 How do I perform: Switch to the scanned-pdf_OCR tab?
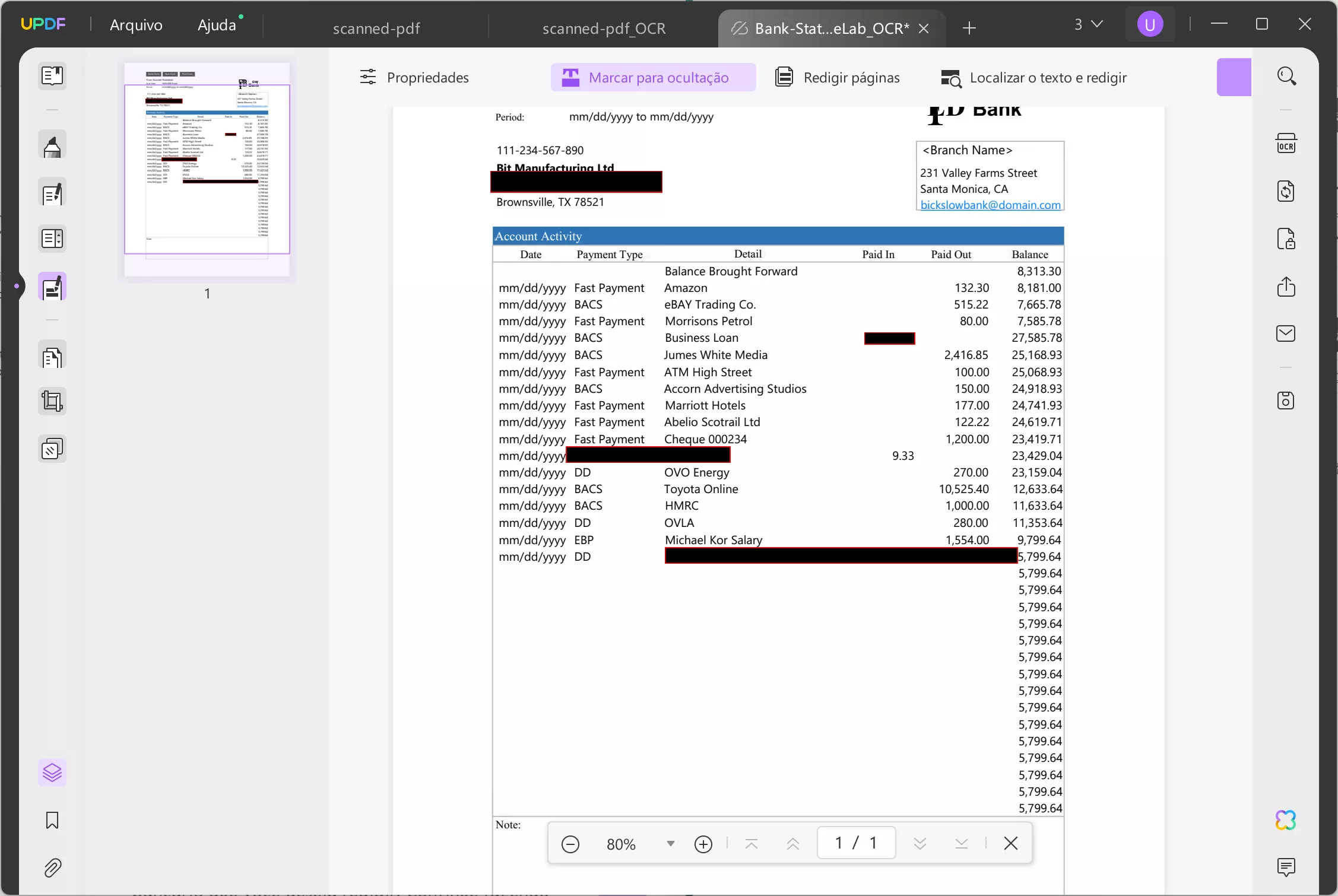pyautogui.click(x=604, y=28)
